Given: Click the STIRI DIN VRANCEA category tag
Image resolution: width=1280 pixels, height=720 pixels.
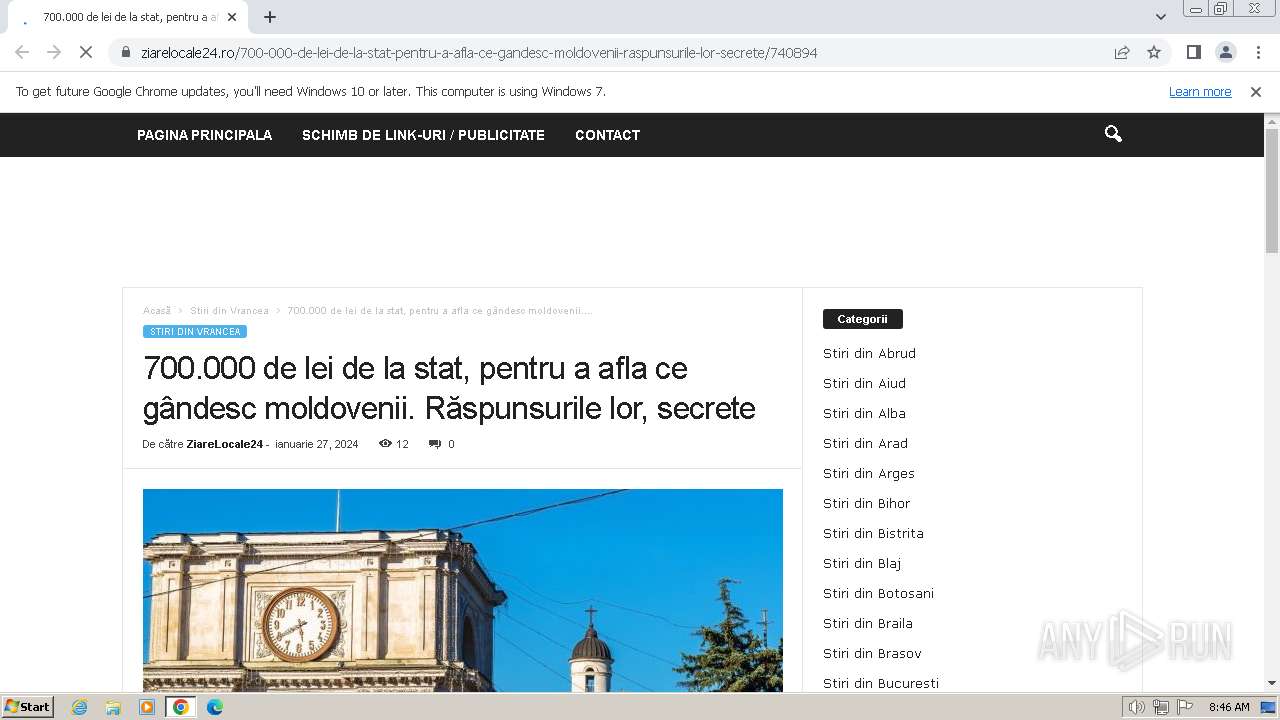Looking at the screenshot, I should point(195,331).
